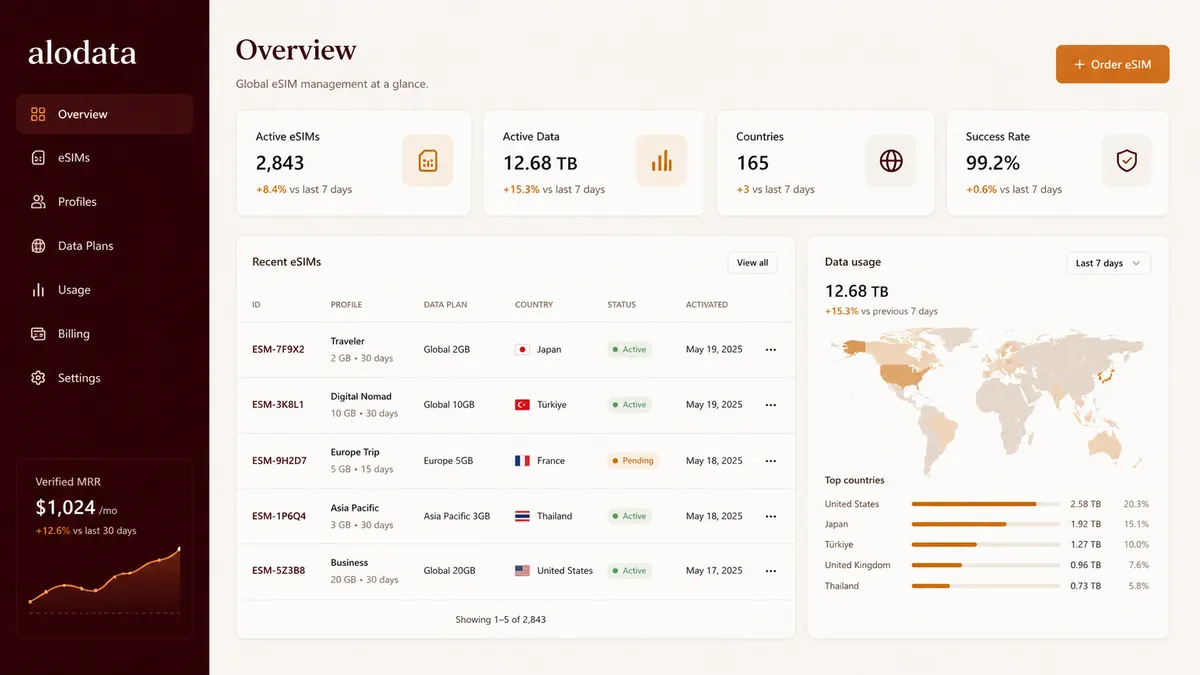
Task: Click the Usage bar chart icon in sidebar
Action: point(38,290)
